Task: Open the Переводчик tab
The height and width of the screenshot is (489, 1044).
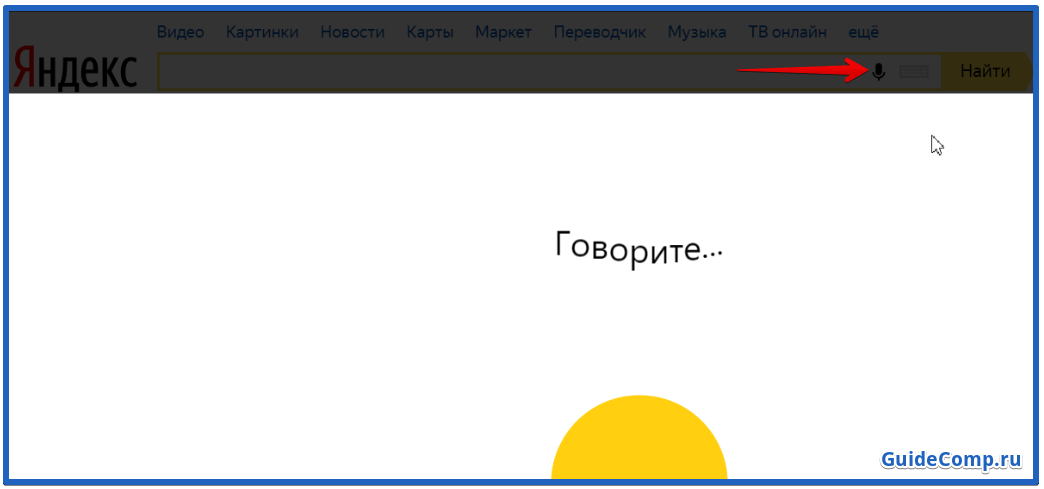Action: 600,32
